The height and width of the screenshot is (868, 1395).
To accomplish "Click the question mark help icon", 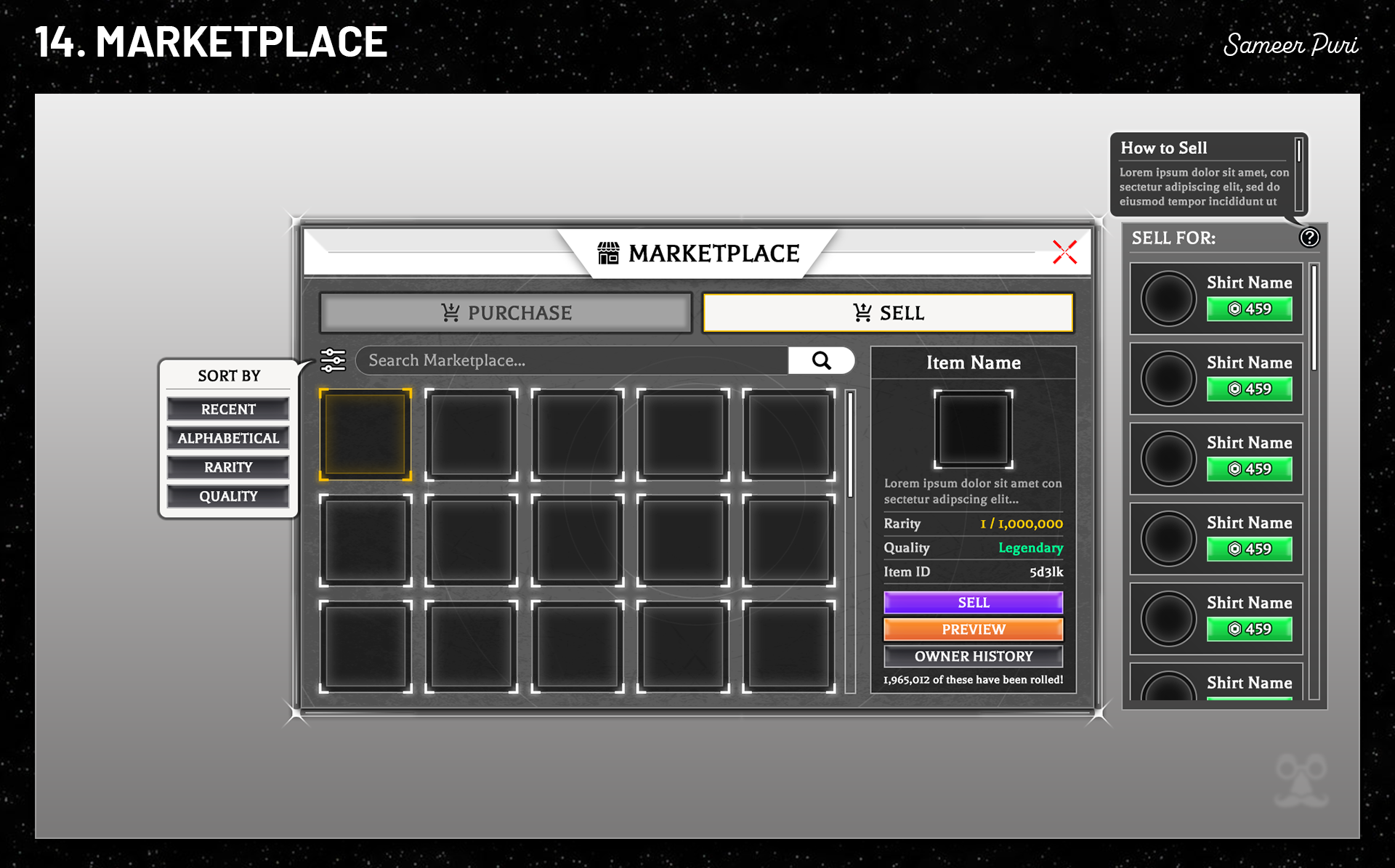I will pos(1309,238).
